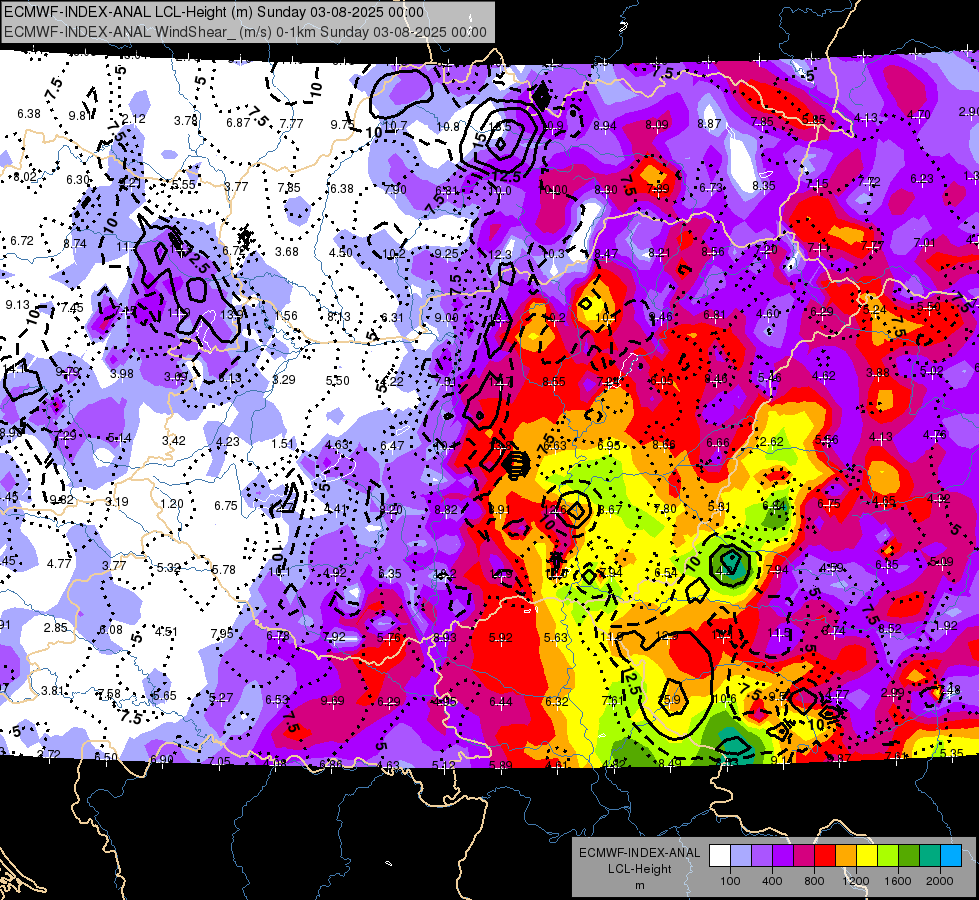
Task: Click the legend tick value 800
Action: [x=814, y=881]
